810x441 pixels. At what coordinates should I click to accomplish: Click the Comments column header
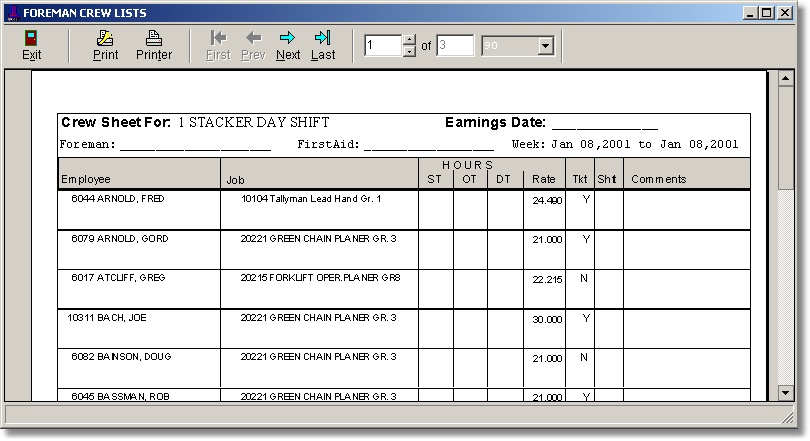[658, 179]
